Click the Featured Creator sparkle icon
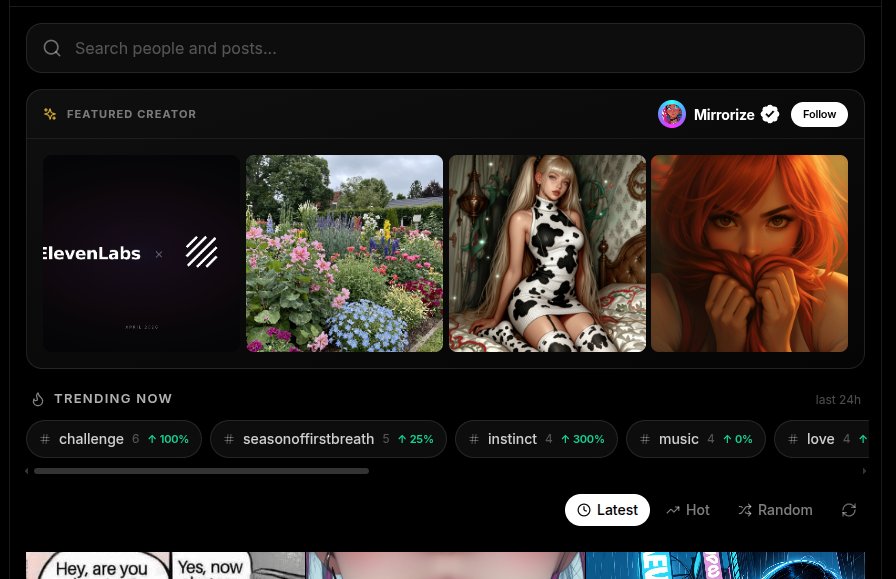This screenshot has width=896, height=579. [x=50, y=114]
